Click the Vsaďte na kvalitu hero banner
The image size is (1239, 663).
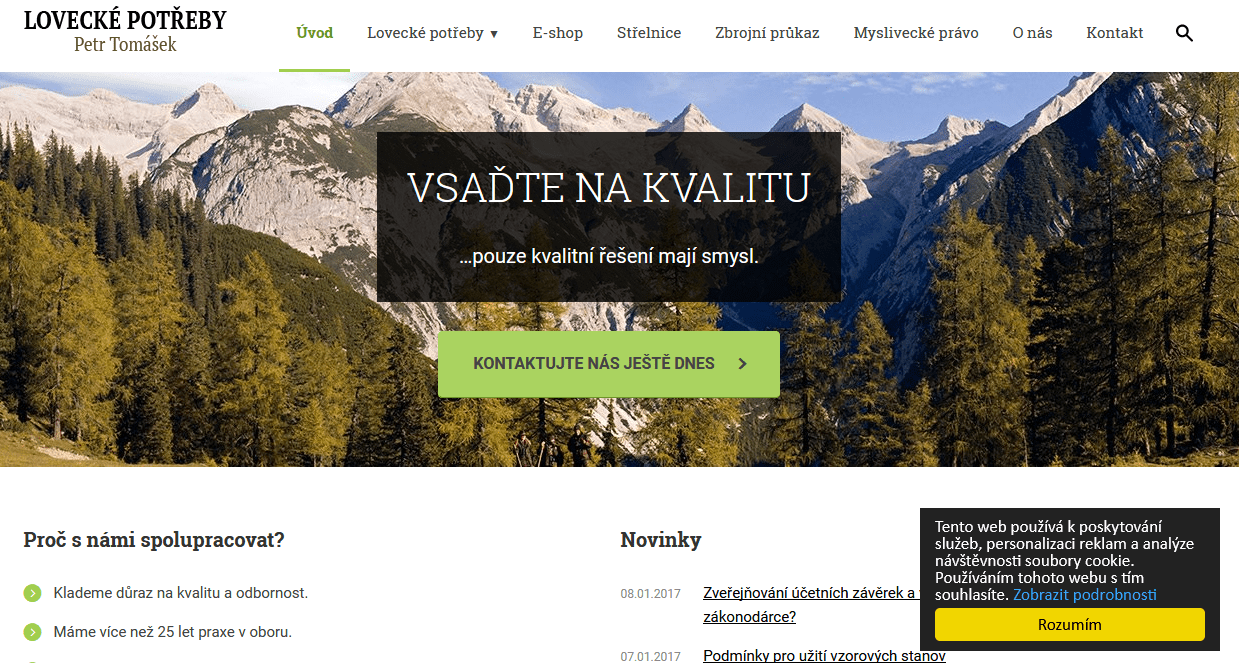tap(609, 217)
